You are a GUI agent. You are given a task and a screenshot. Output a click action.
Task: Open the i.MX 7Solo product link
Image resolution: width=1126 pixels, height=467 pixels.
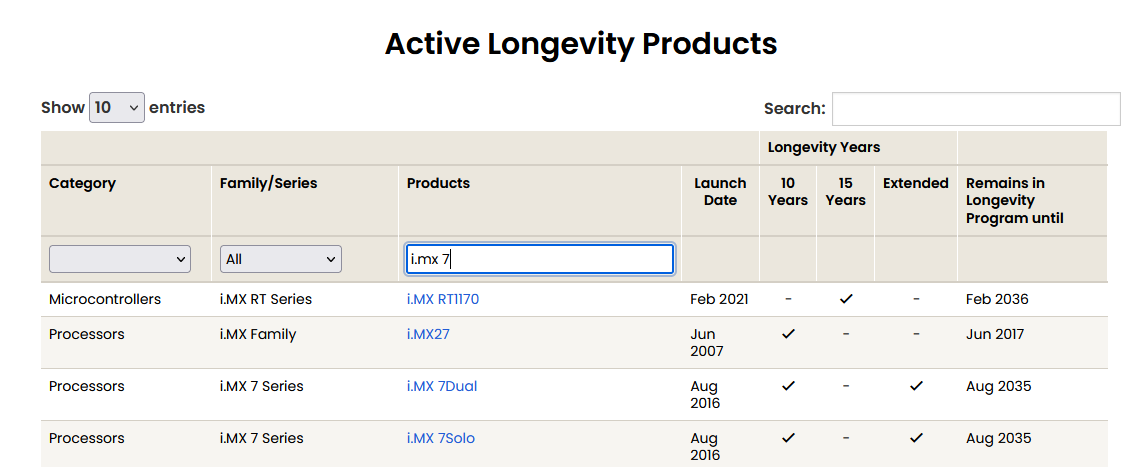pos(440,438)
